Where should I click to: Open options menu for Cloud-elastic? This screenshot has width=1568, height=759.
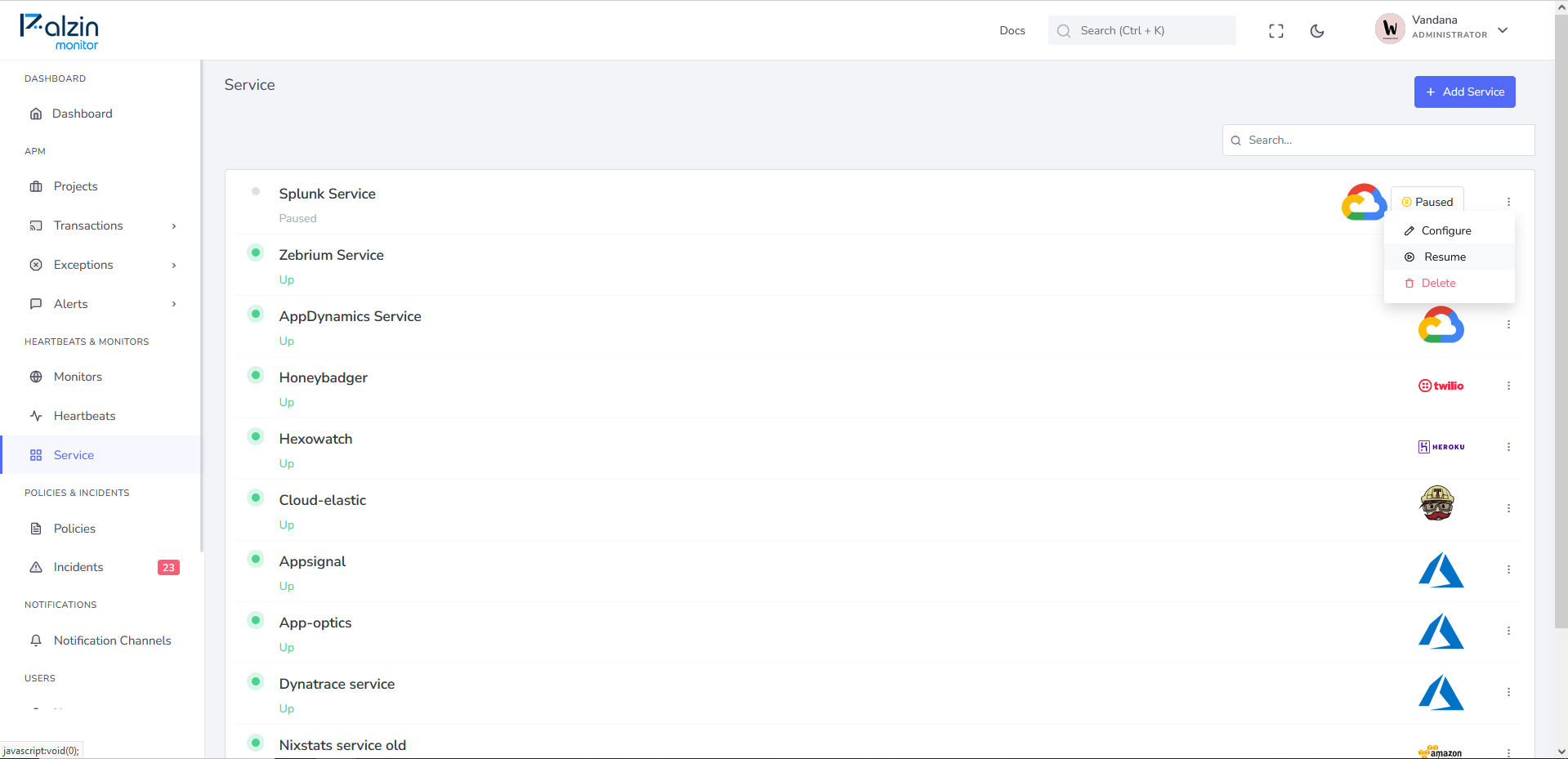pyautogui.click(x=1508, y=508)
